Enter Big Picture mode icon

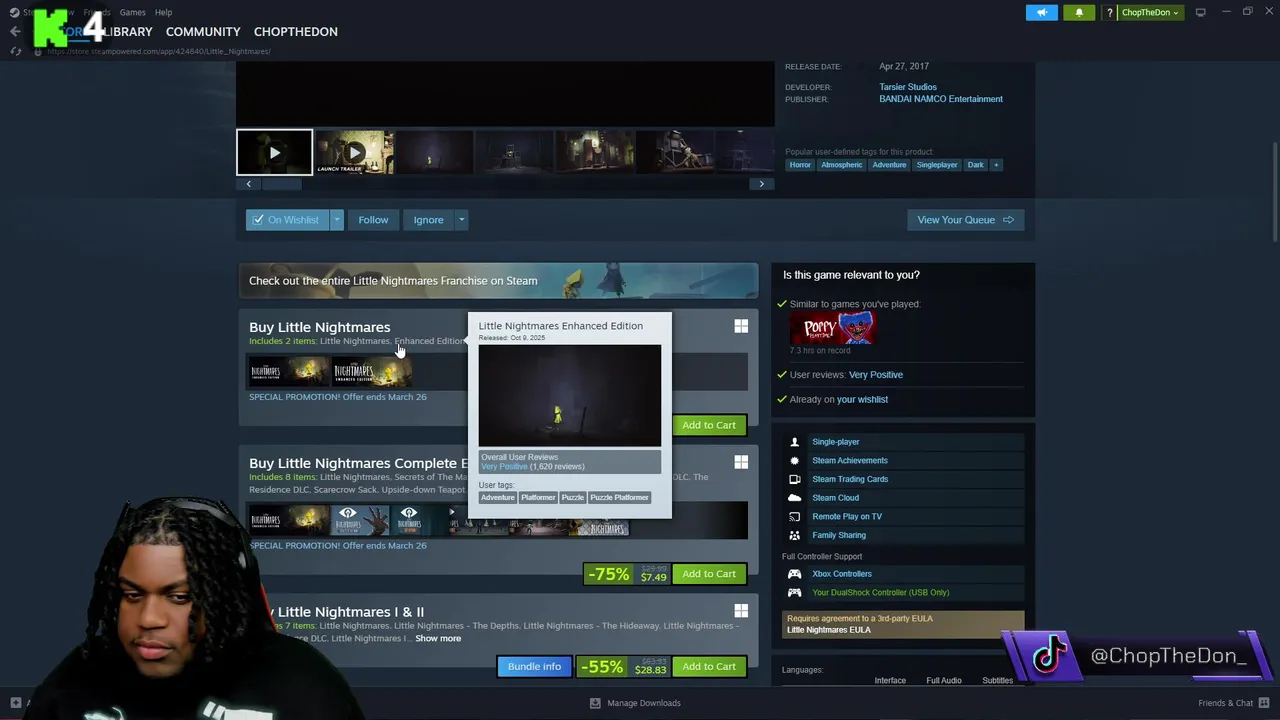pyautogui.click(x=1200, y=12)
